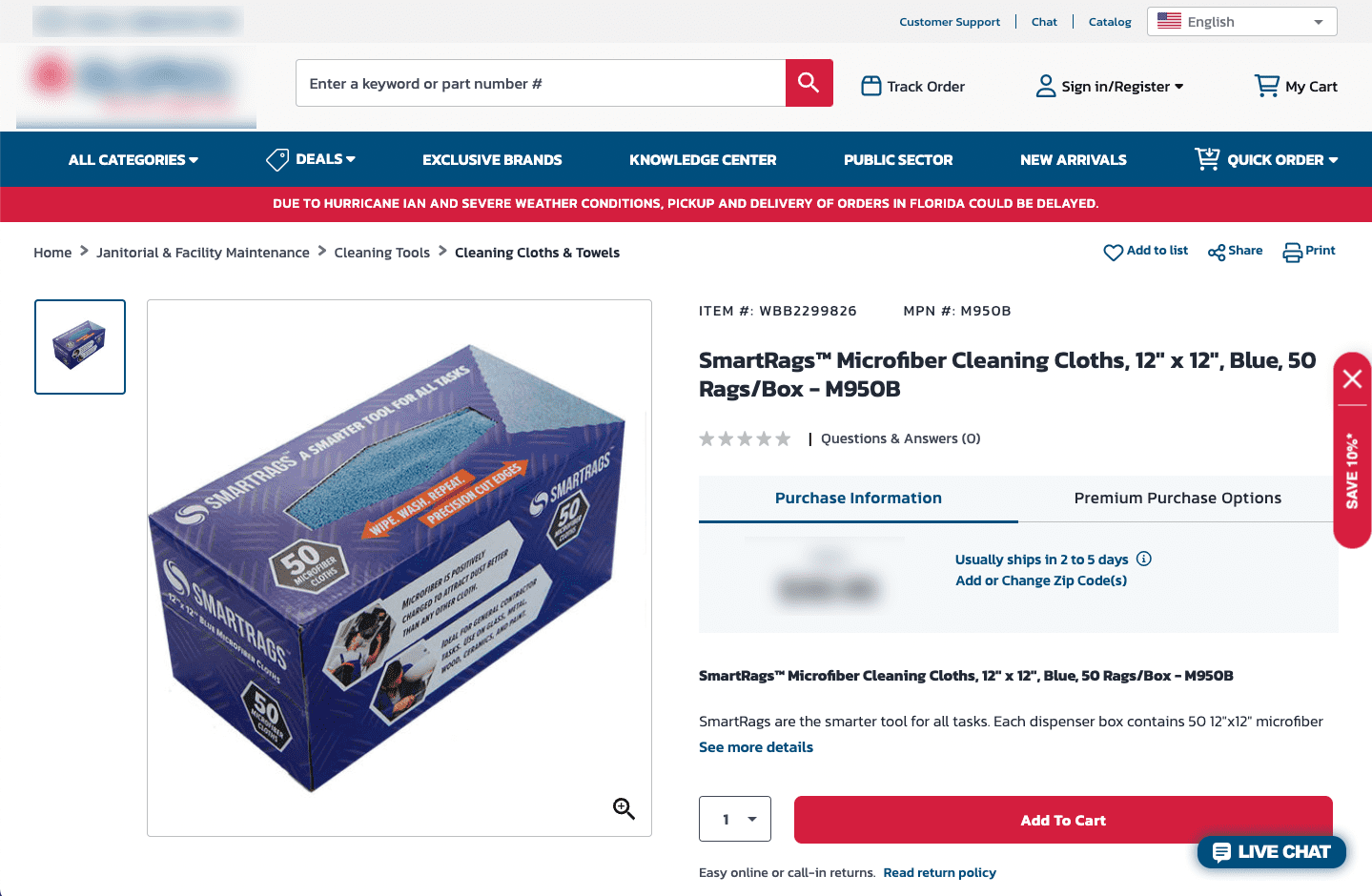The image size is (1372, 896).
Task: Open the quantity selector dropdown
Action: click(x=735, y=819)
